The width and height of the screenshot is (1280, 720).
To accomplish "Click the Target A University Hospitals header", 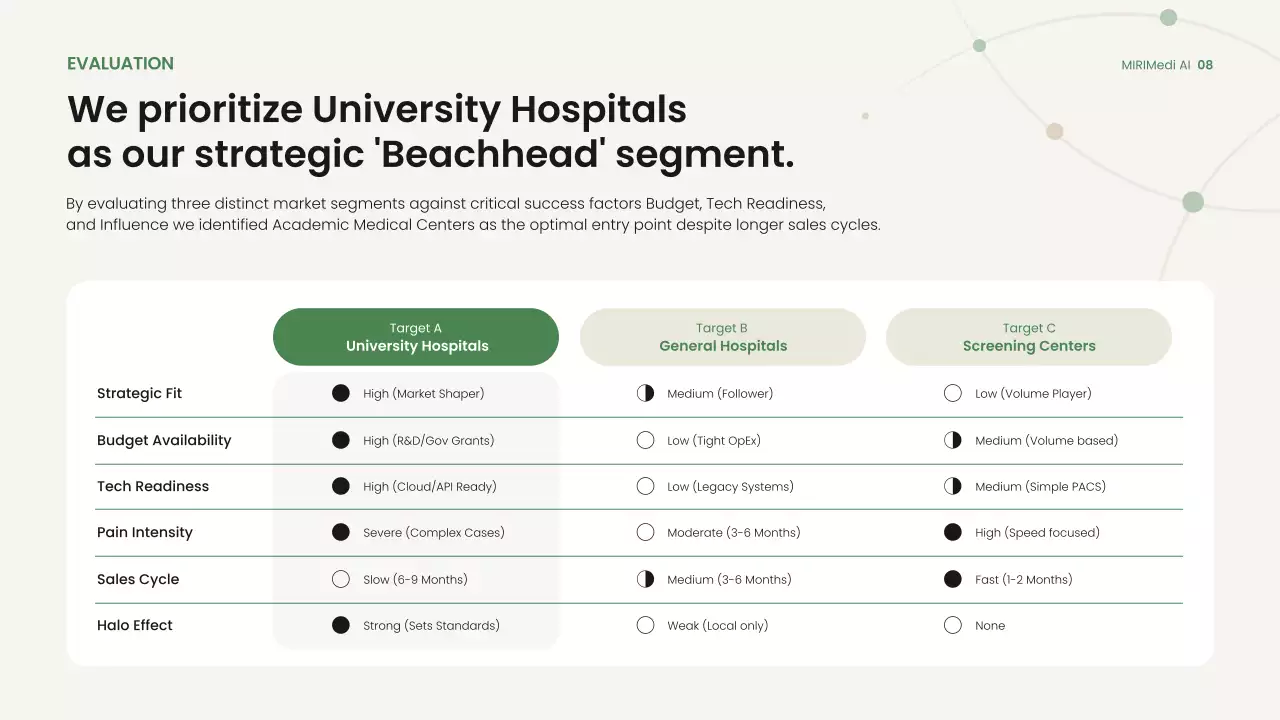I will [416, 337].
